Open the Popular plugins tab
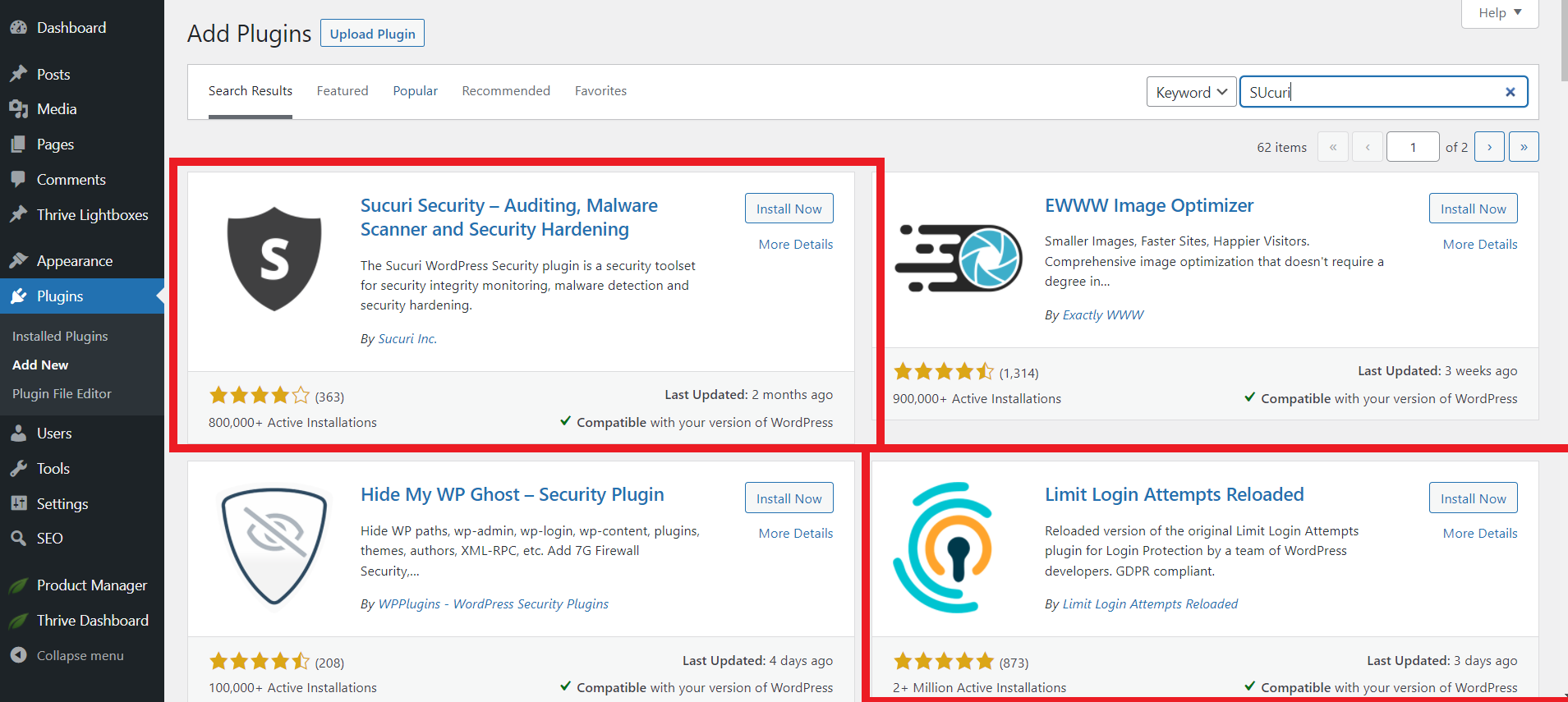This screenshot has height=702, width=1568. 415,90
